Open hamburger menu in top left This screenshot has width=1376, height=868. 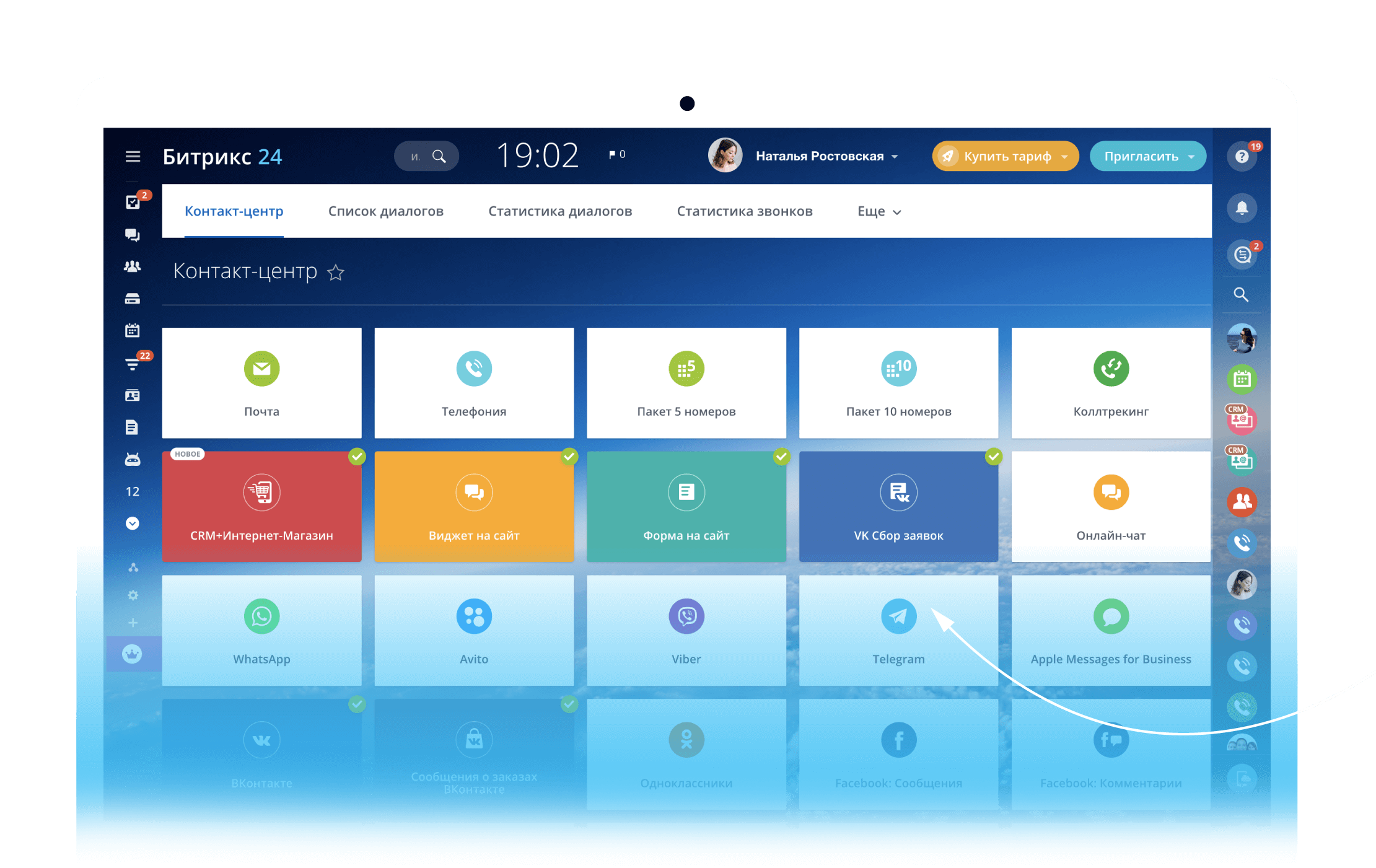[x=133, y=157]
